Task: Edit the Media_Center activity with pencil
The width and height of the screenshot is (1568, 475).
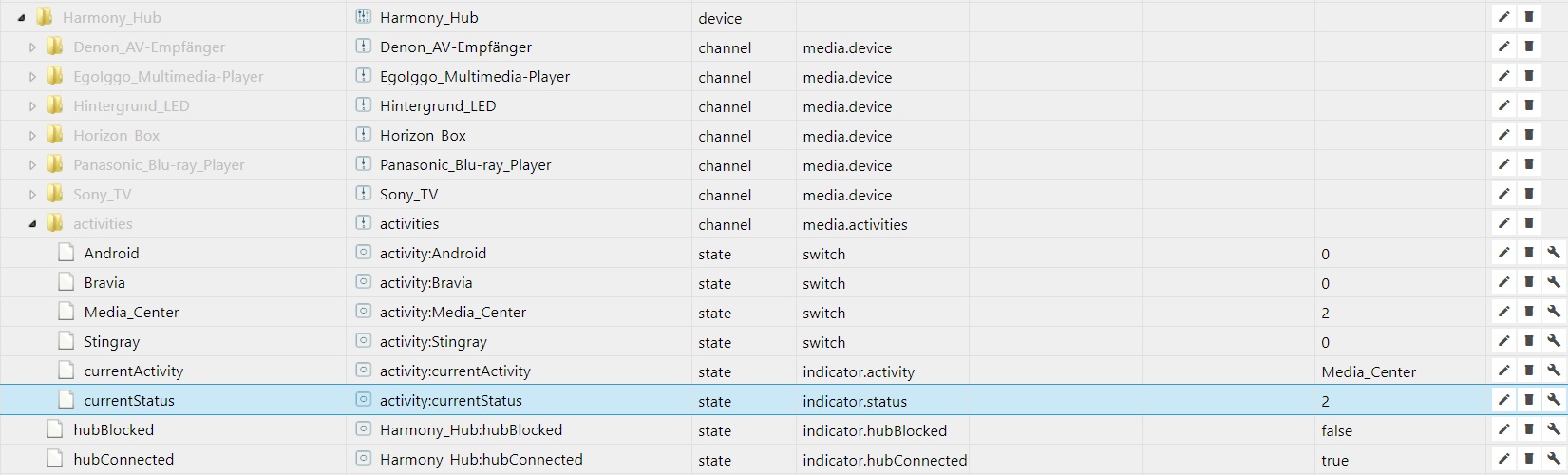Action: 1503,312
